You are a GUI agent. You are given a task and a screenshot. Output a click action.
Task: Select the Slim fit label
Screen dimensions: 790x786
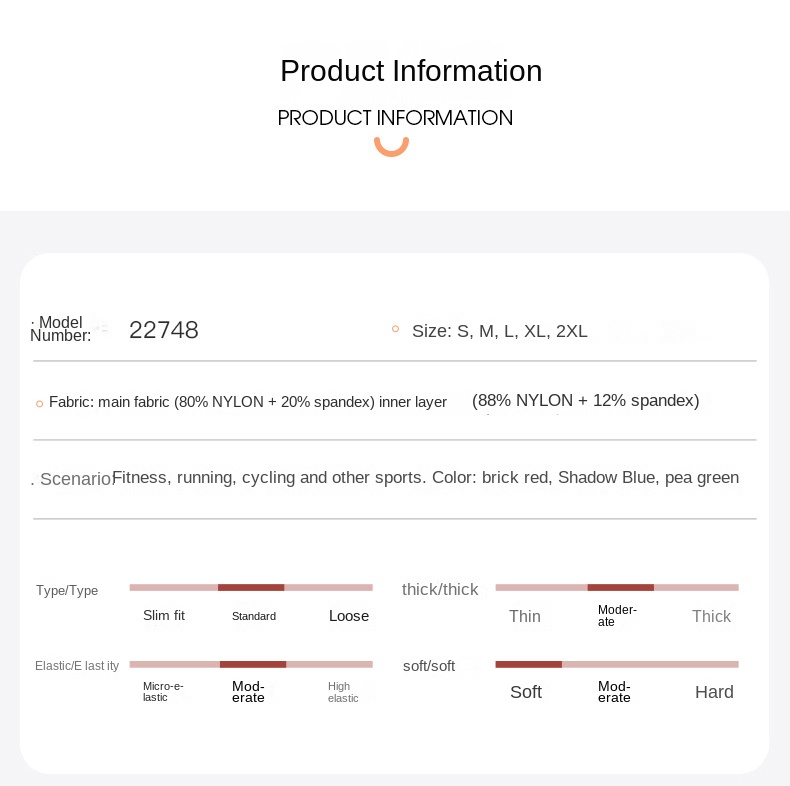coord(164,615)
